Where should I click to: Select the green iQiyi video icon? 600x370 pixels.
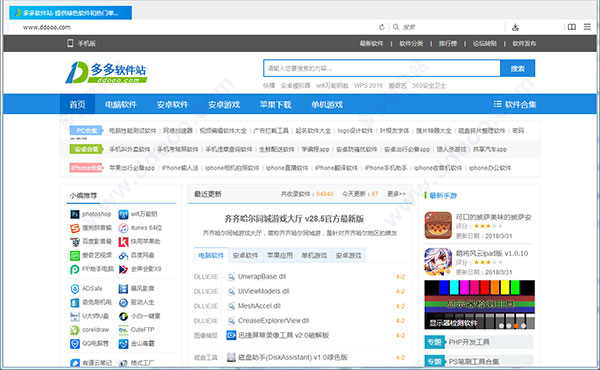pos(75,256)
